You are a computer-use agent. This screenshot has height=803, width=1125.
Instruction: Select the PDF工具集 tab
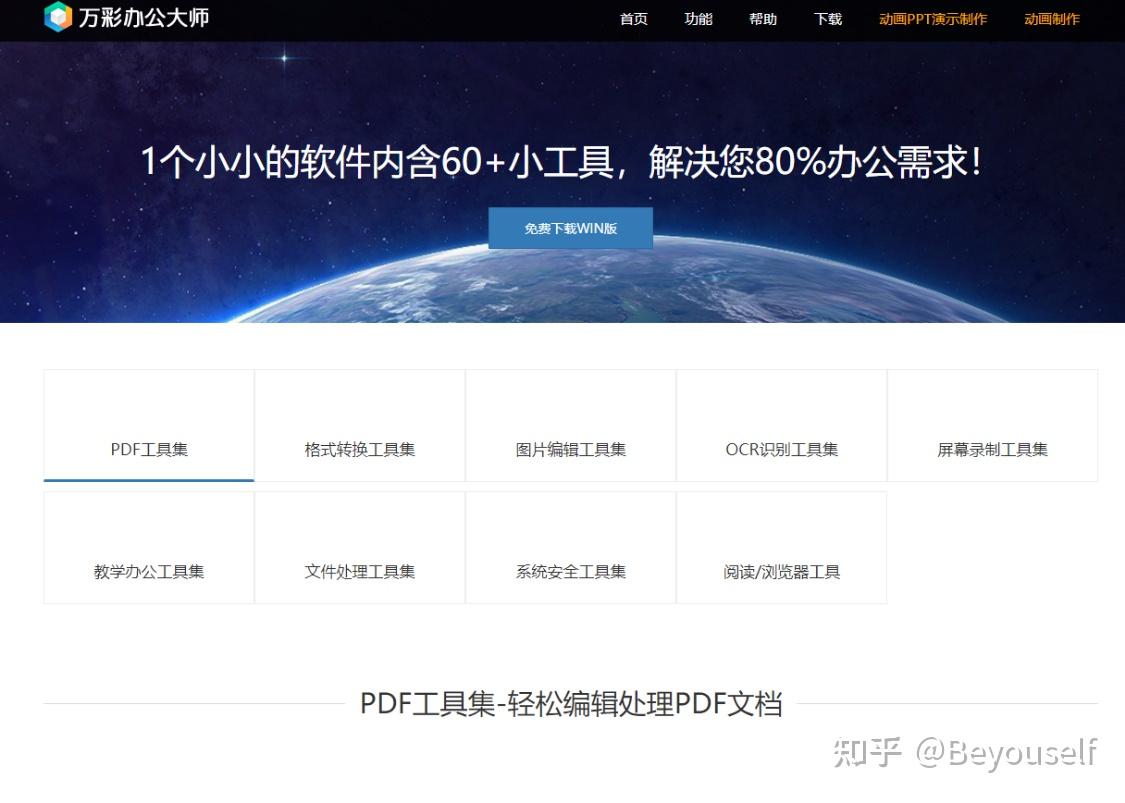(x=149, y=426)
